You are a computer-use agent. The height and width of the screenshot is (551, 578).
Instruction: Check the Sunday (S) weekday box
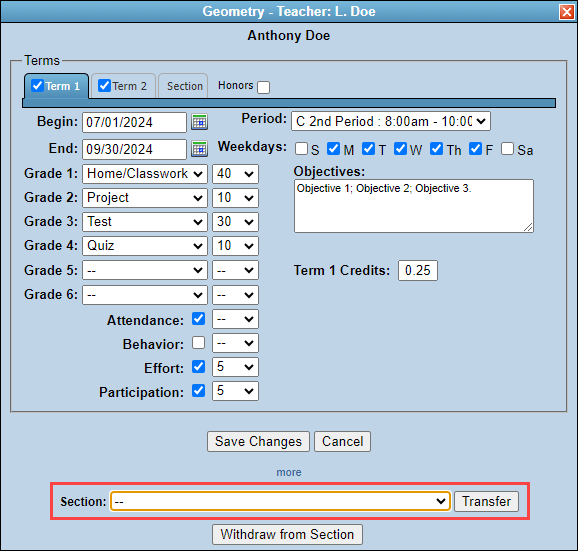coord(301,149)
